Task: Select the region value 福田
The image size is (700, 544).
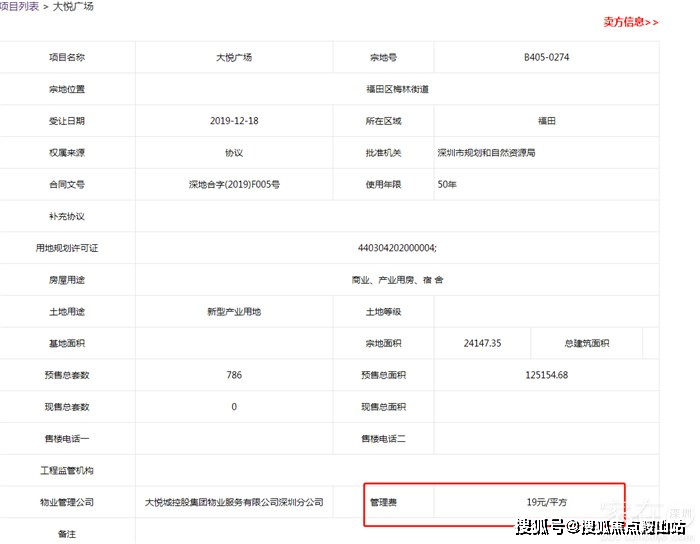Action: click(x=546, y=121)
